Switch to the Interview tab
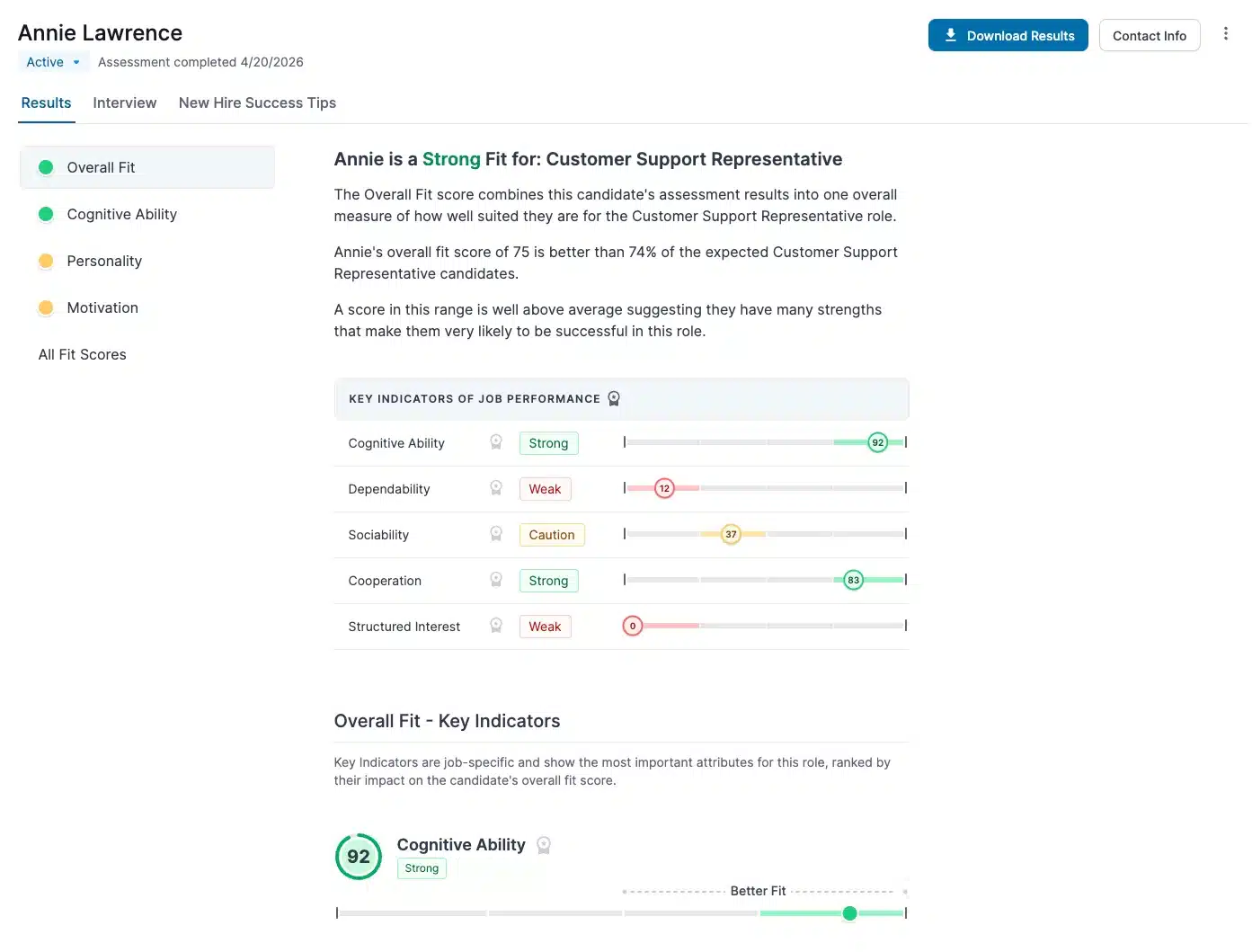 (x=125, y=103)
